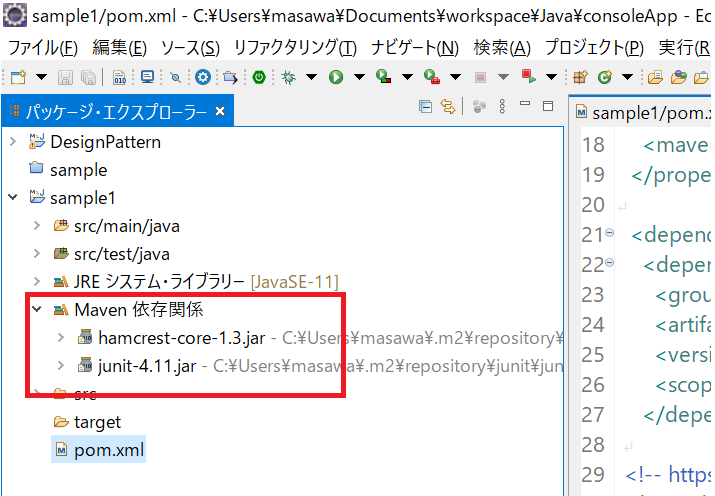The height and width of the screenshot is (496, 715).
Task: Click the grey circles filter icon in Package Explorer
Action: click(x=479, y=107)
